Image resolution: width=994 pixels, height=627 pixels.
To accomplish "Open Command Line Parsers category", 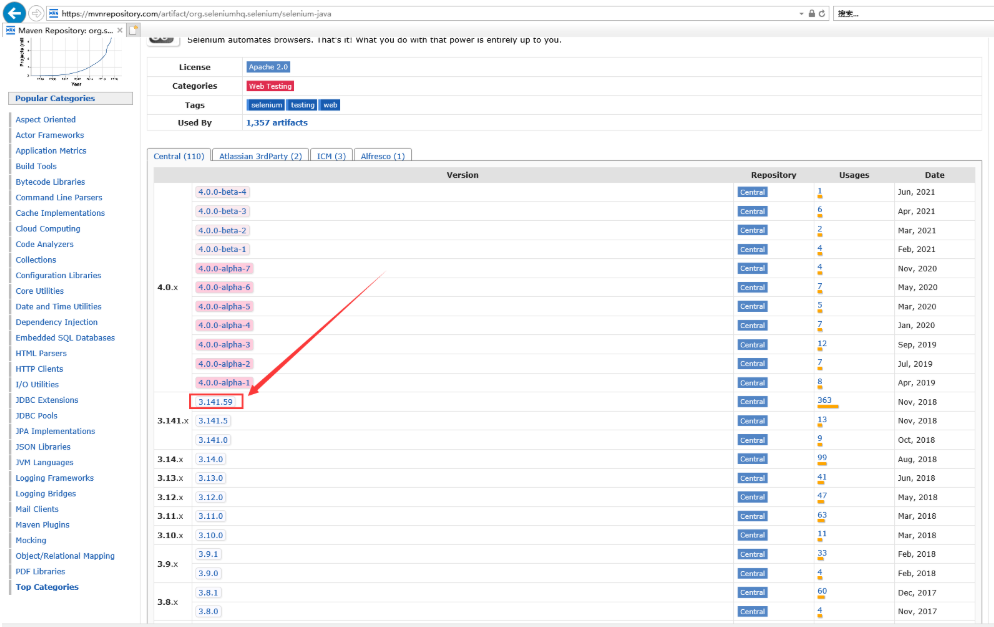I will tap(59, 198).
